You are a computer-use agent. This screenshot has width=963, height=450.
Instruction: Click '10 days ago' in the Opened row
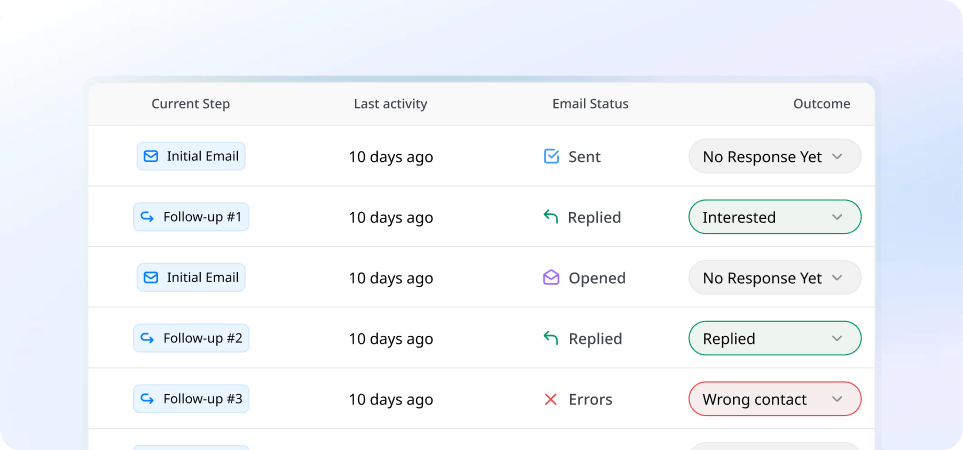tap(391, 278)
